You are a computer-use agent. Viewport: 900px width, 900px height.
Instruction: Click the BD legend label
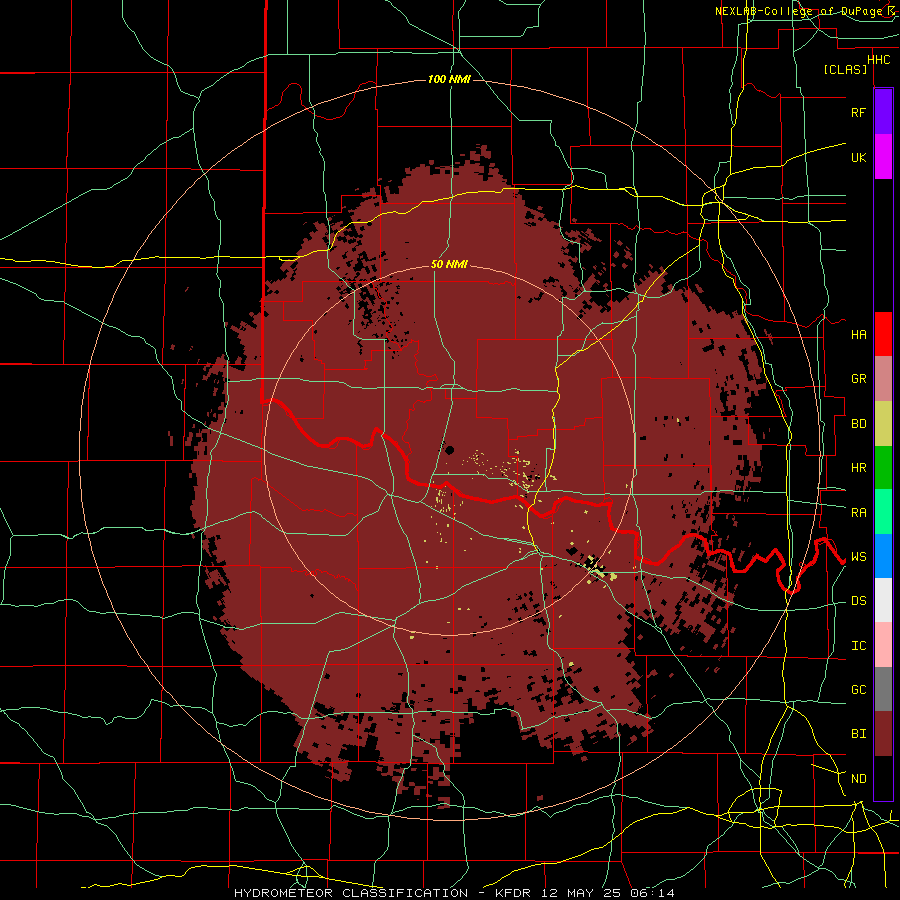[858, 424]
